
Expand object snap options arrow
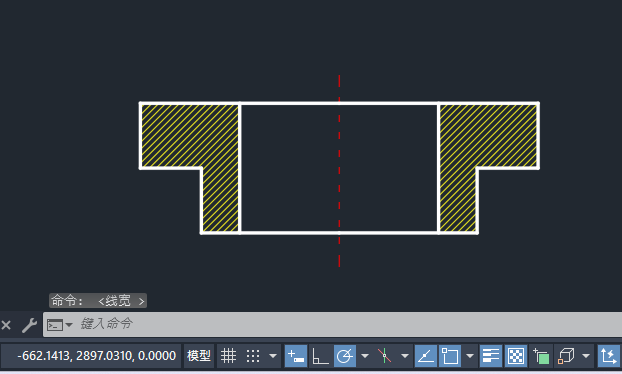click(470, 356)
